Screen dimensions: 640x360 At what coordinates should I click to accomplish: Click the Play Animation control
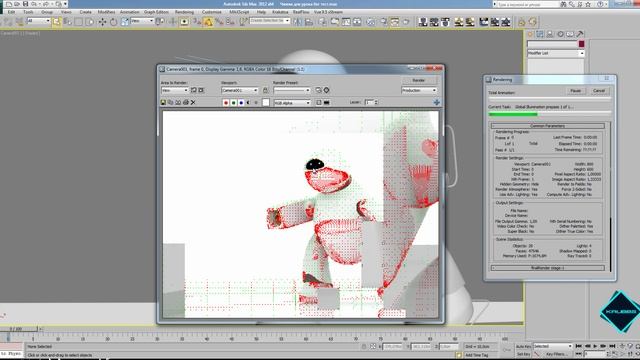pos(595,346)
